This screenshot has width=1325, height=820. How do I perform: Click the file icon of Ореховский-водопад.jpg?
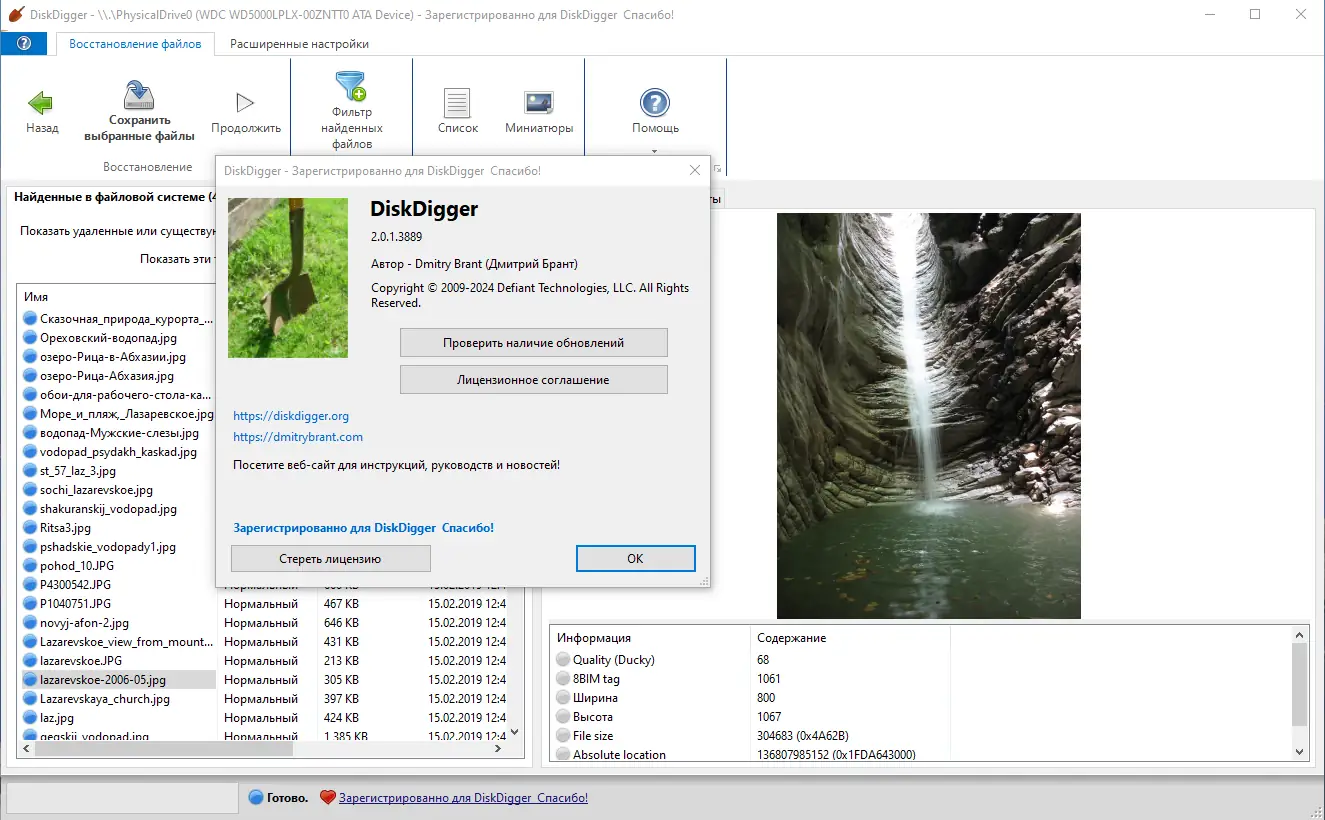(x=30, y=338)
